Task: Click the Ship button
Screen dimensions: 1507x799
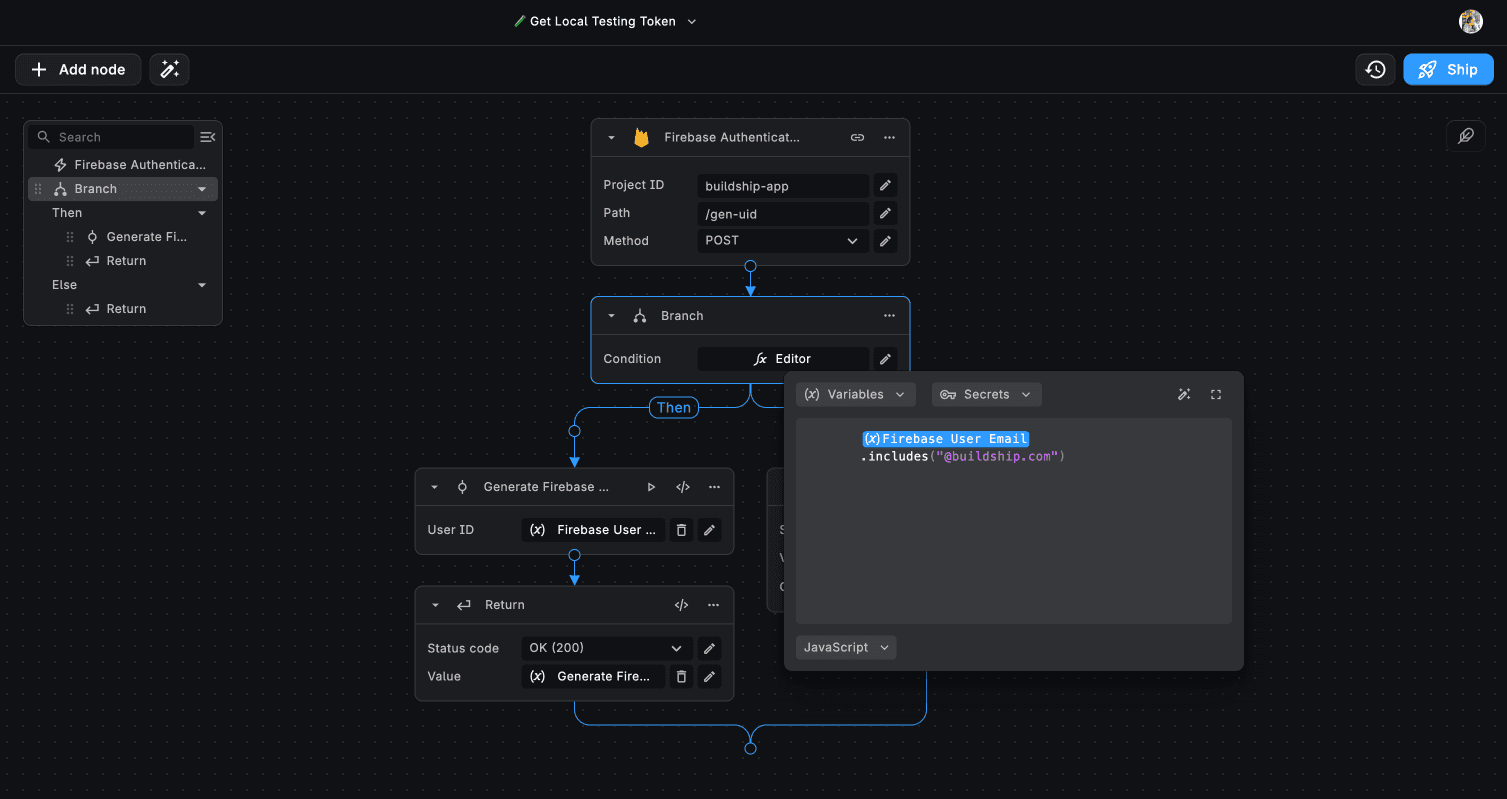Action: pos(1448,69)
